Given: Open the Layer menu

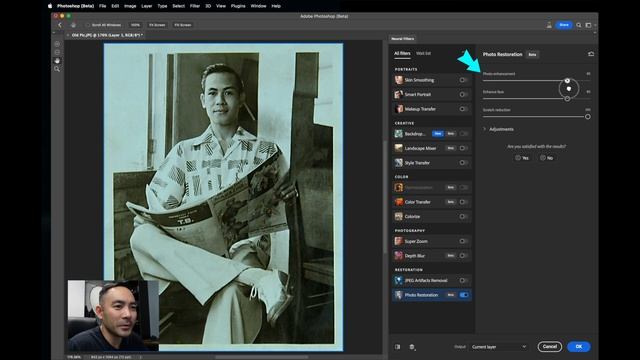Looking at the screenshot, I should pos(147,6).
